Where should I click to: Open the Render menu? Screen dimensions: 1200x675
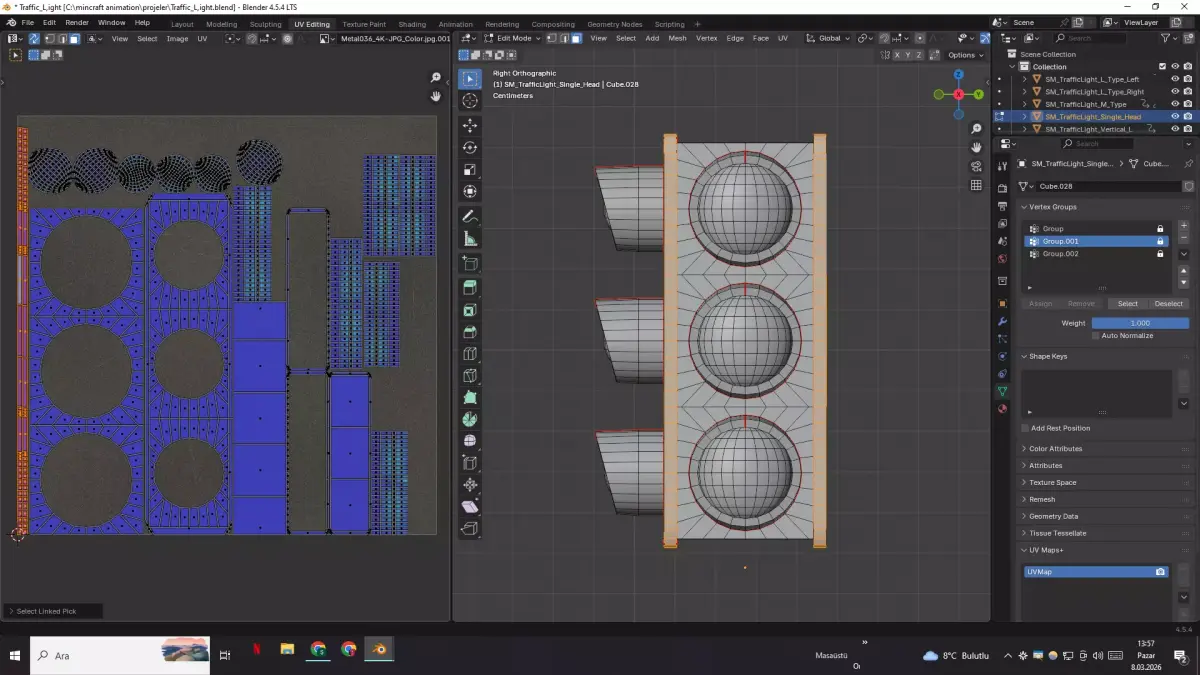click(77, 22)
